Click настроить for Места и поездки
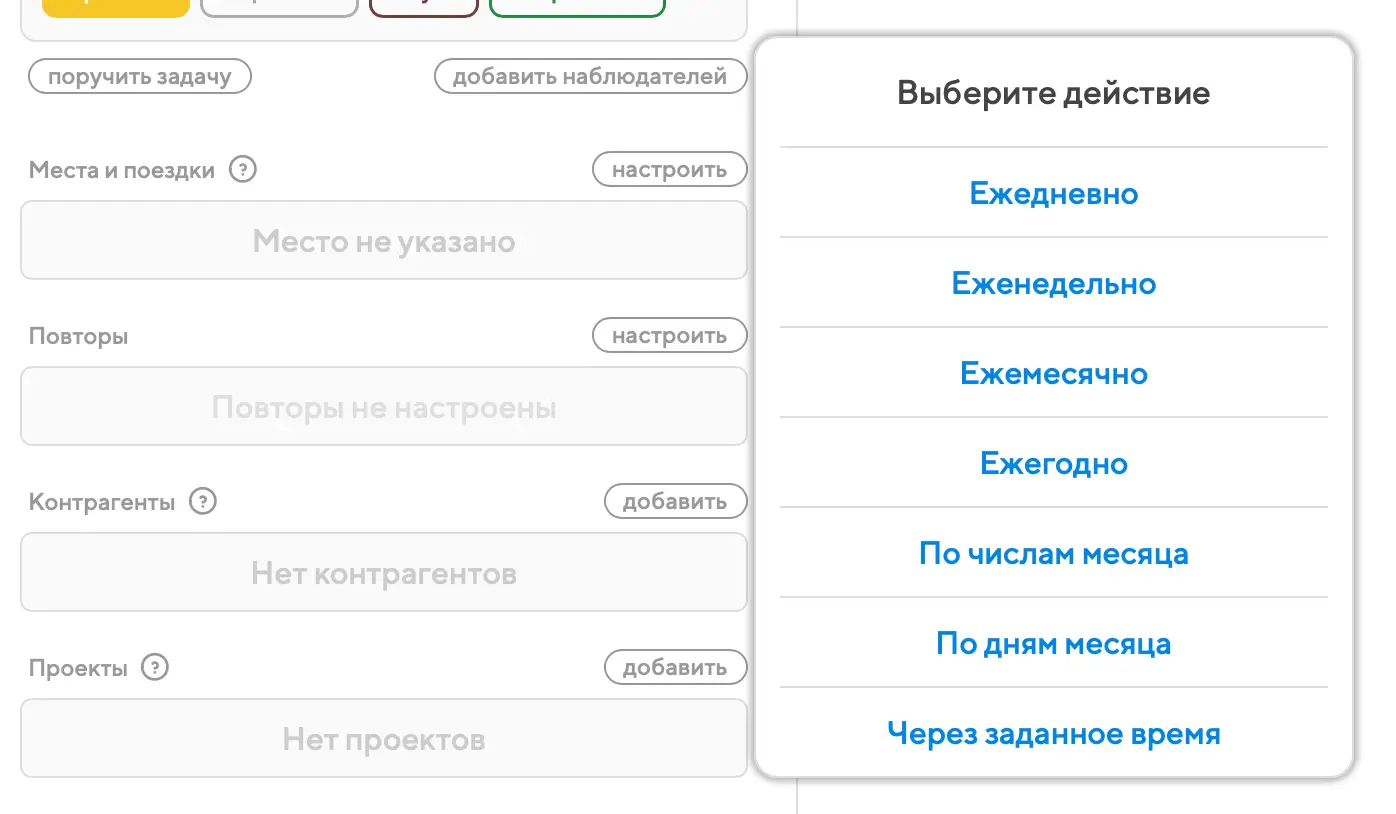The image size is (1396, 814). [x=669, y=169]
